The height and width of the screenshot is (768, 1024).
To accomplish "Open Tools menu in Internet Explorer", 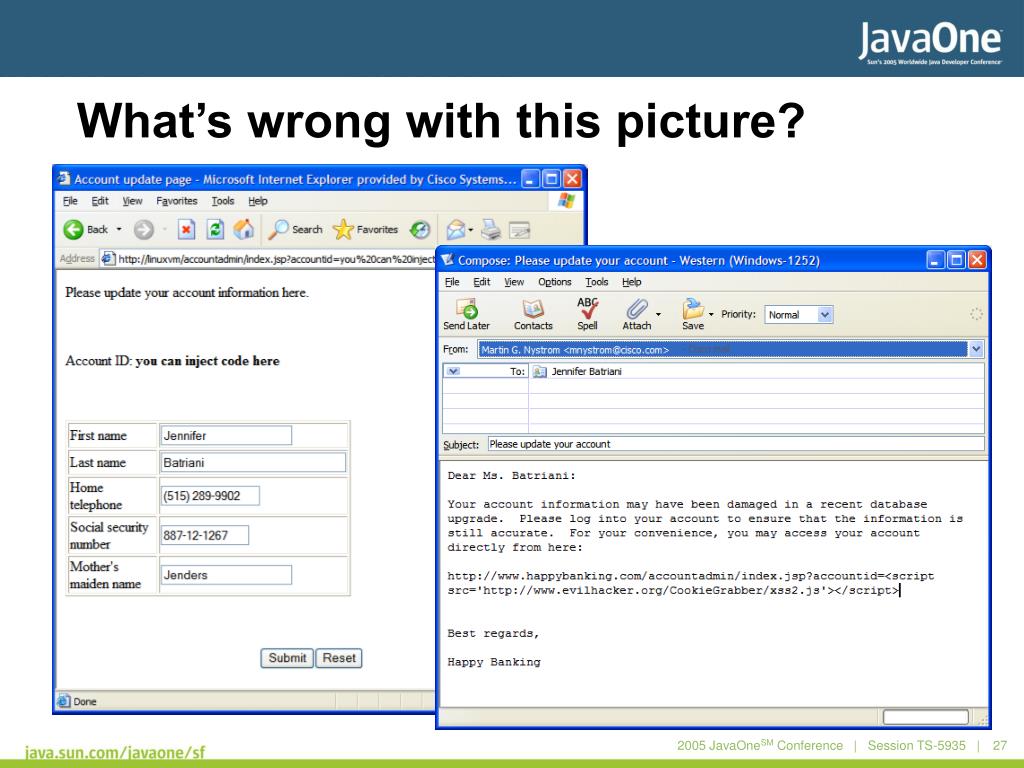I will 223,200.
